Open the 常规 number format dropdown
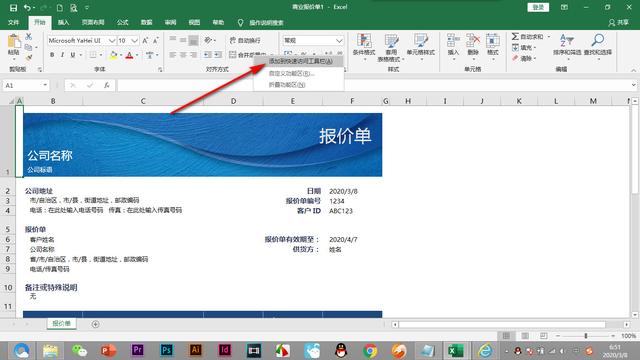Screen dimensions: 640x360 [339, 40]
